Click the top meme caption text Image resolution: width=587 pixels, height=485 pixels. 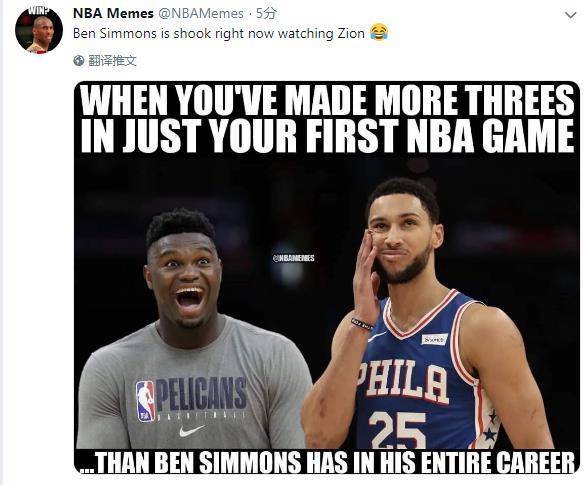coord(327,119)
